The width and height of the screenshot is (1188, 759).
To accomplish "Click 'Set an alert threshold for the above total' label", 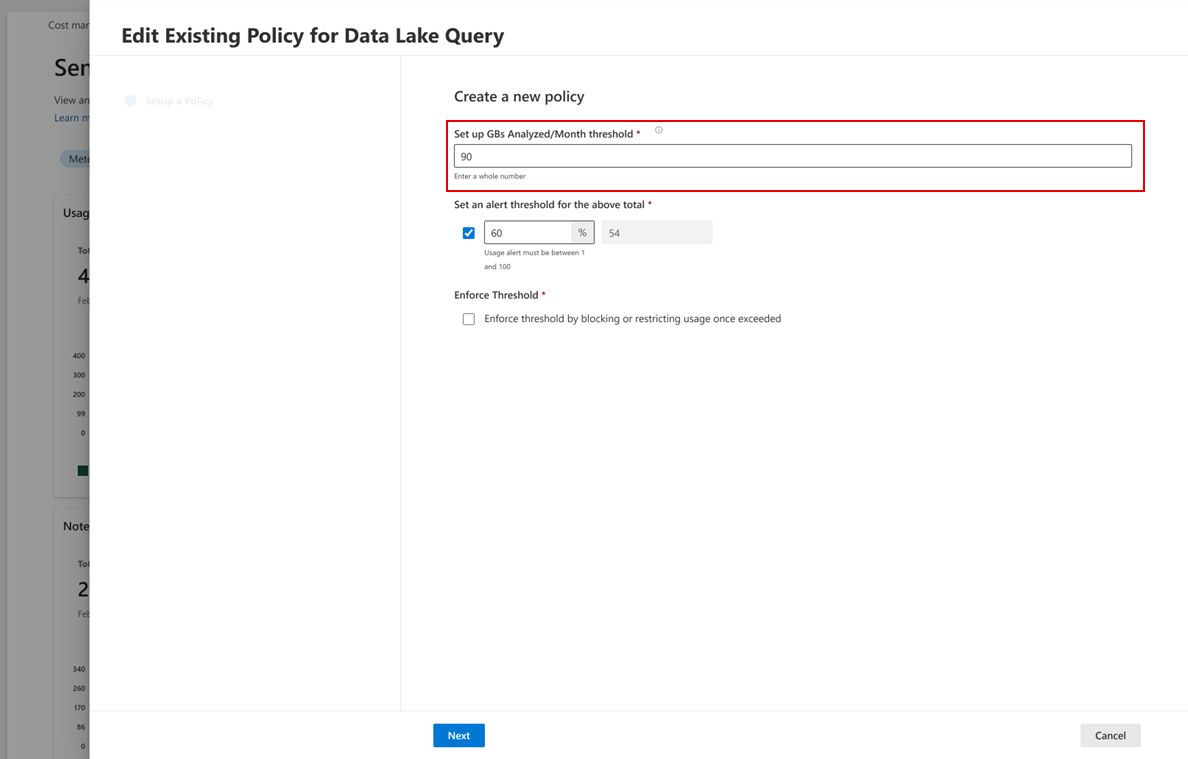I will point(549,205).
